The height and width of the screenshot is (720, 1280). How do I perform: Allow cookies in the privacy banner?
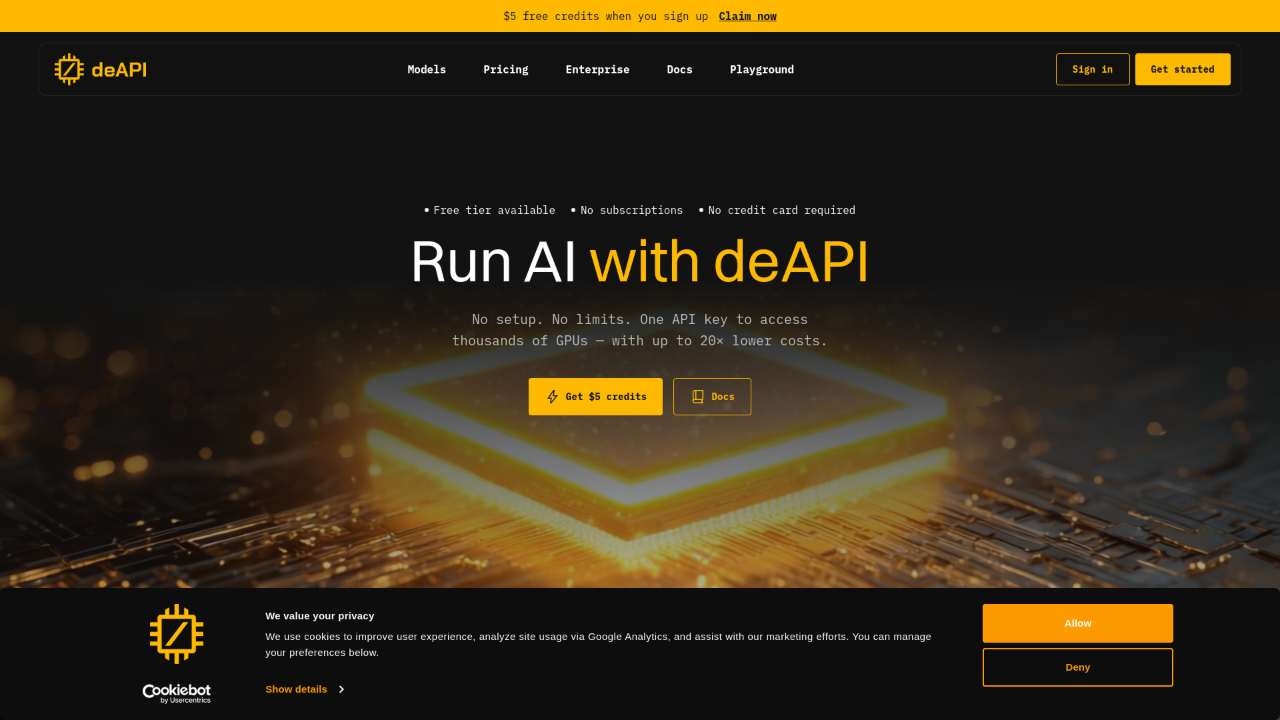(x=1078, y=623)
